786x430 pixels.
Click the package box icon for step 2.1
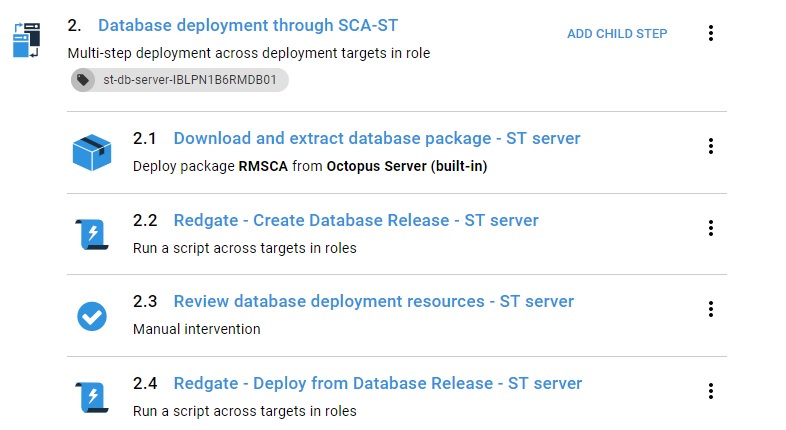click(92, 152)
